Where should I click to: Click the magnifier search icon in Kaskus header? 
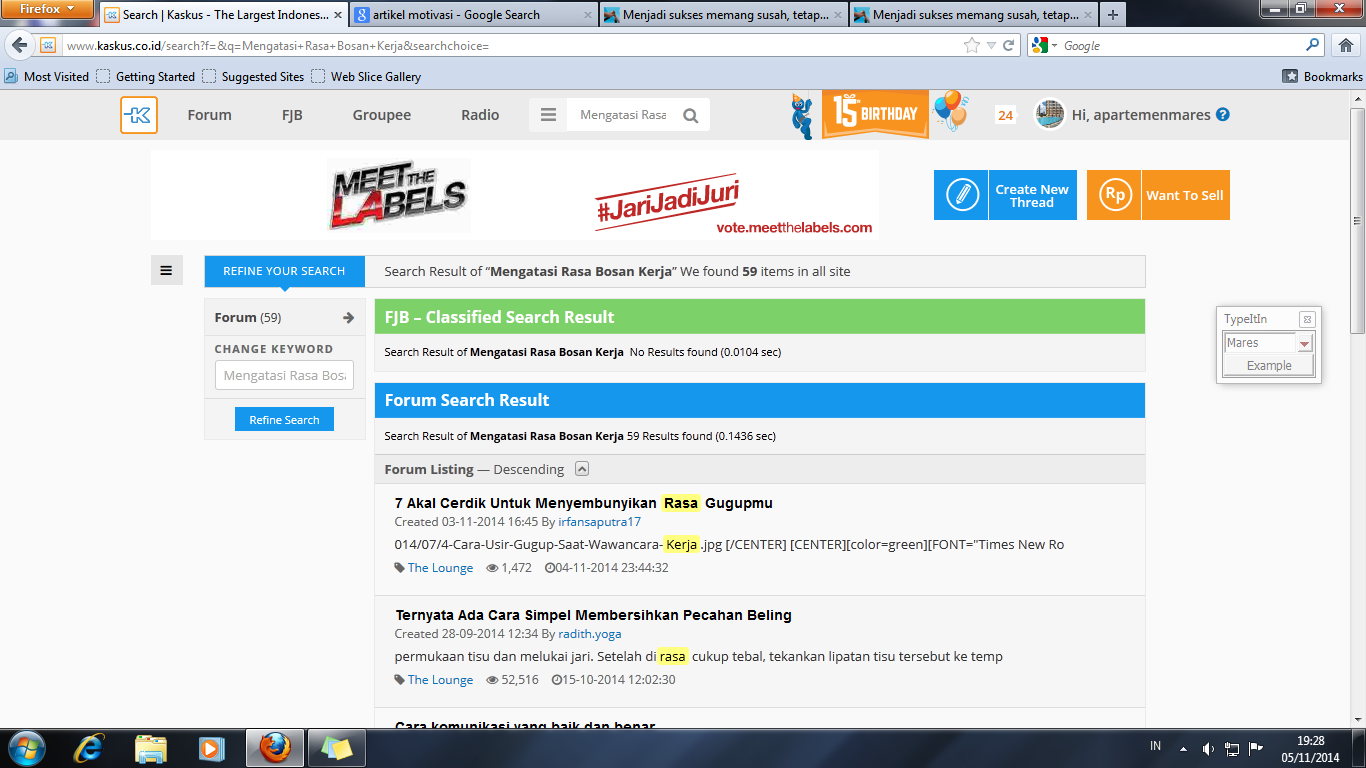coord(690,115)
